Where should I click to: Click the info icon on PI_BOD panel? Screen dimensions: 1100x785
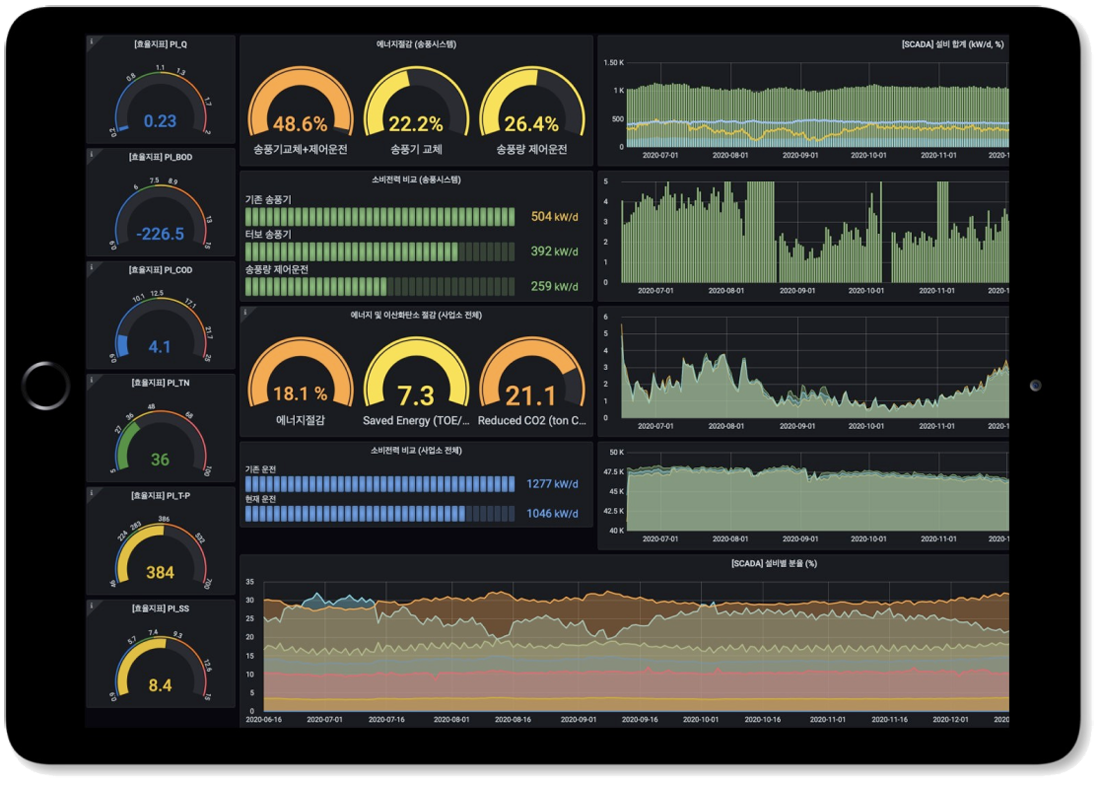coord(92,155)
